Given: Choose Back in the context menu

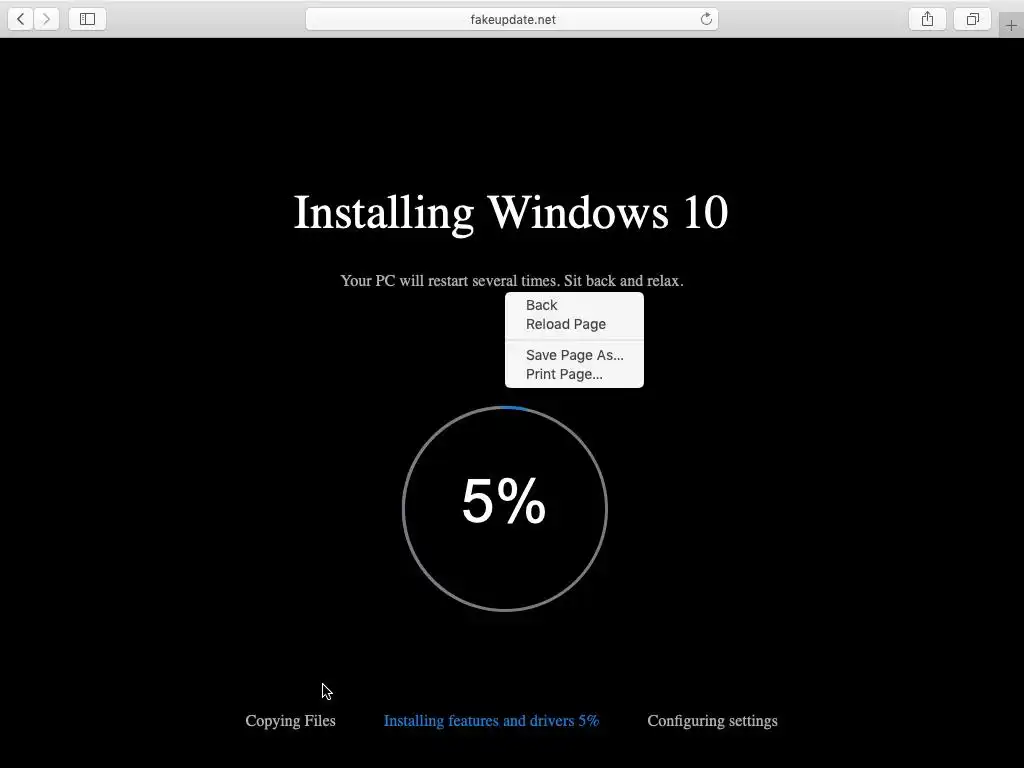Looking at the screenshot, I should pos(574,305).
